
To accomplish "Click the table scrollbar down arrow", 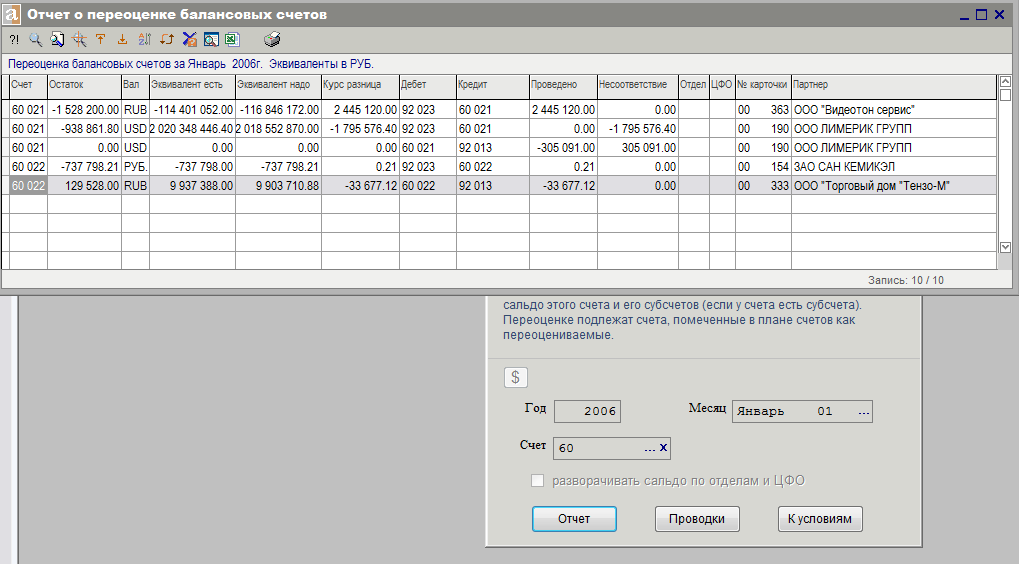I will coord(1005,248).
